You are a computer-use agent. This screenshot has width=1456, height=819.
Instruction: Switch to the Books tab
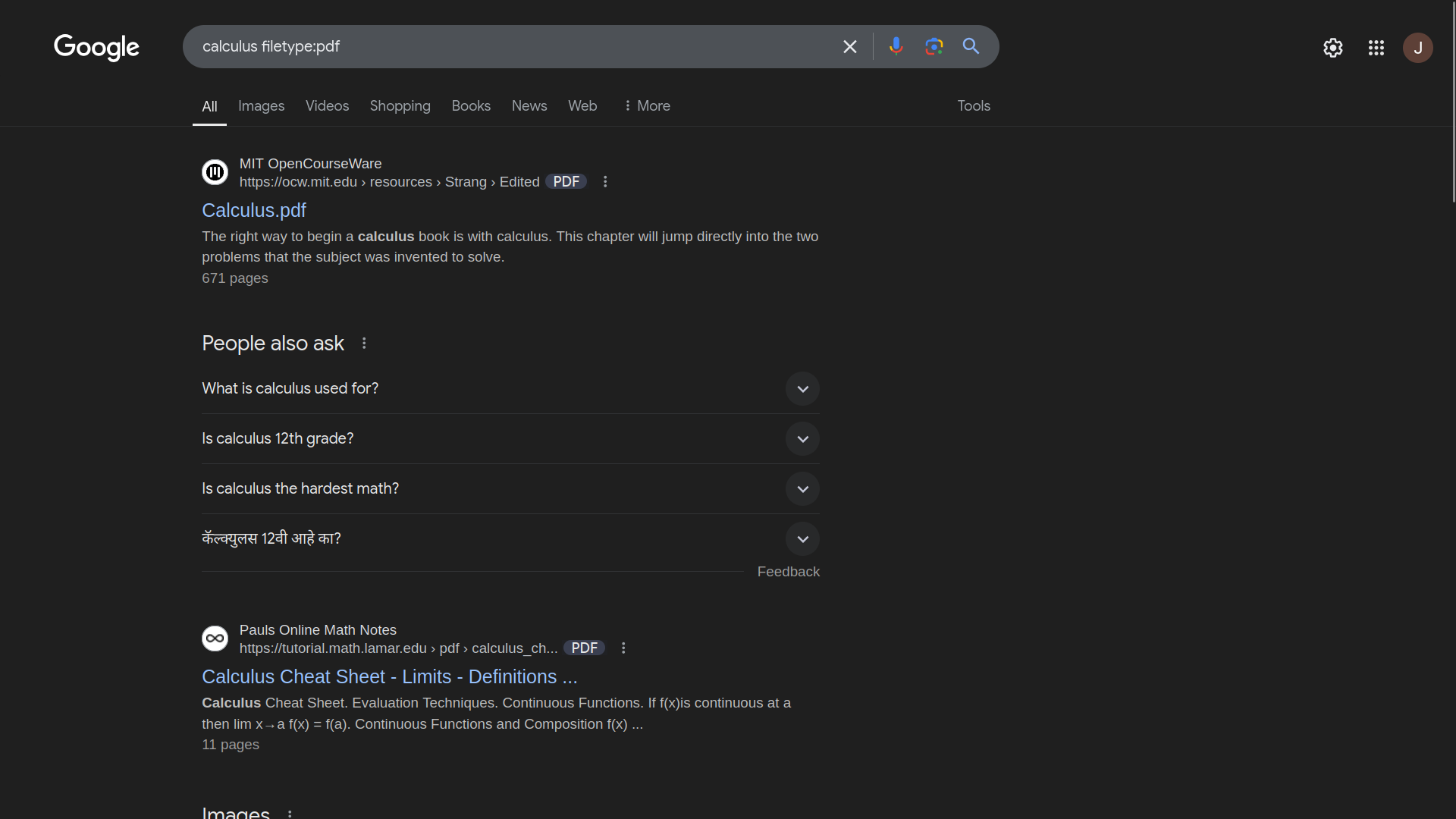471,106
